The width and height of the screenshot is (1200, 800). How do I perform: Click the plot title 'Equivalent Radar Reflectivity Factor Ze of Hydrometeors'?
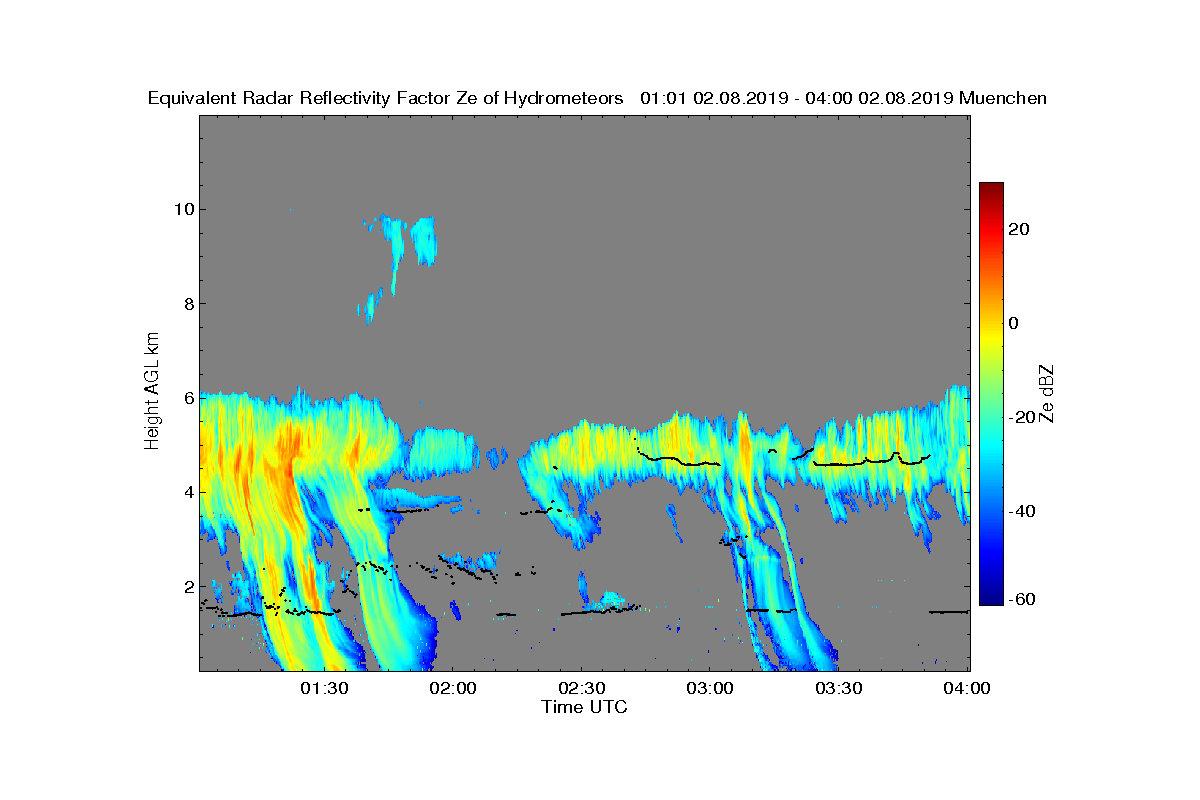pos(385,98)
